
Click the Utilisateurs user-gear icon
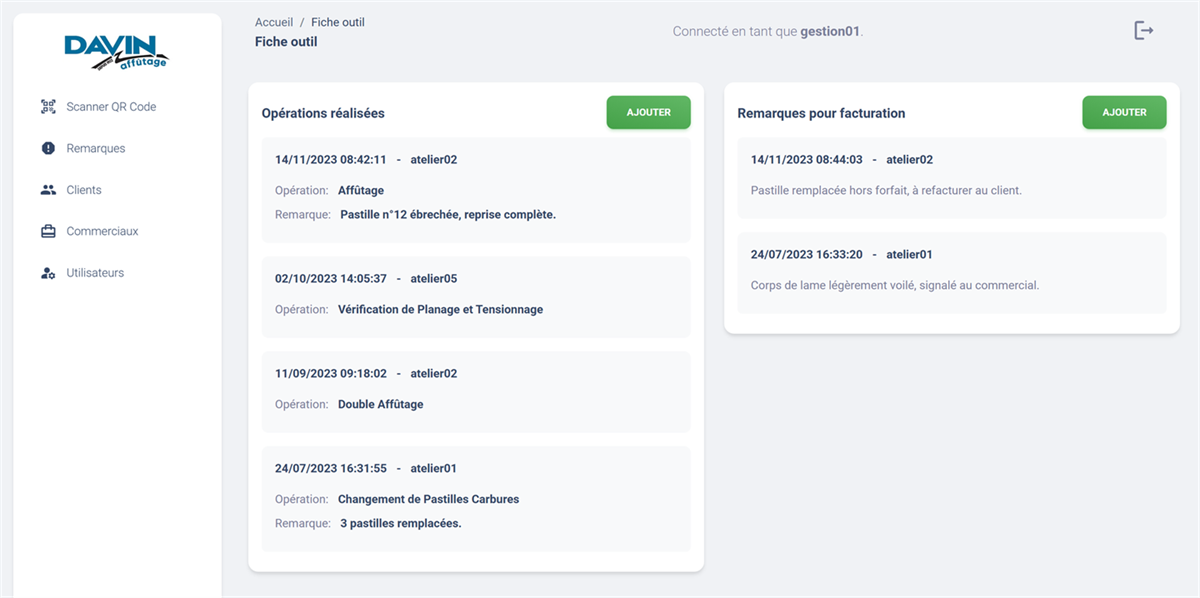(x=48, y=273)
